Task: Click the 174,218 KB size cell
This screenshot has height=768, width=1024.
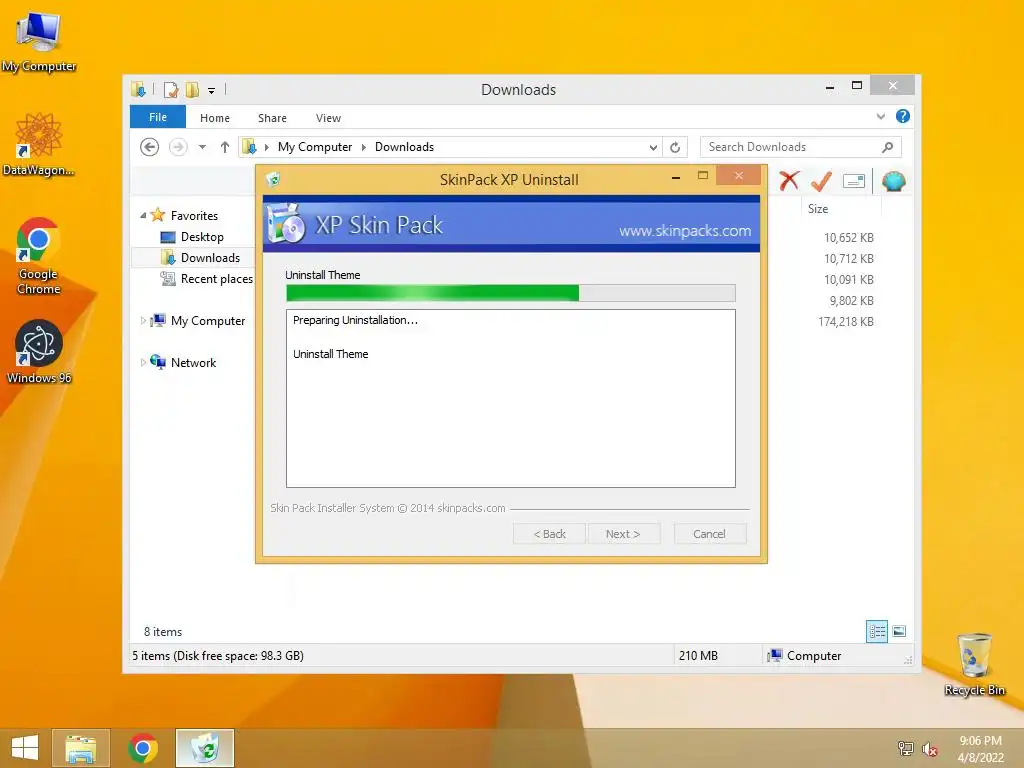Action: (846, 321)
